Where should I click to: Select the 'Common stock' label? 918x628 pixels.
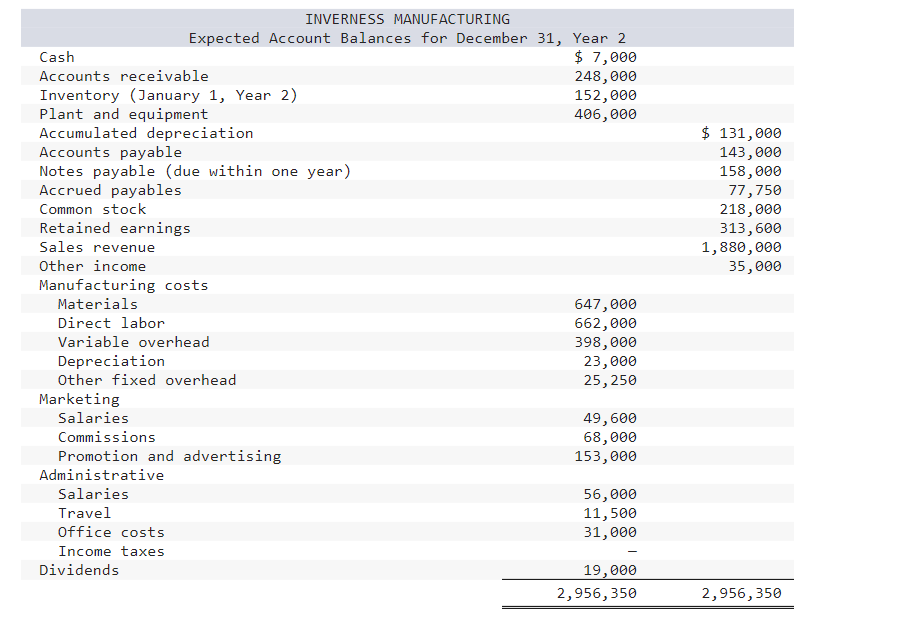point(93,210)
